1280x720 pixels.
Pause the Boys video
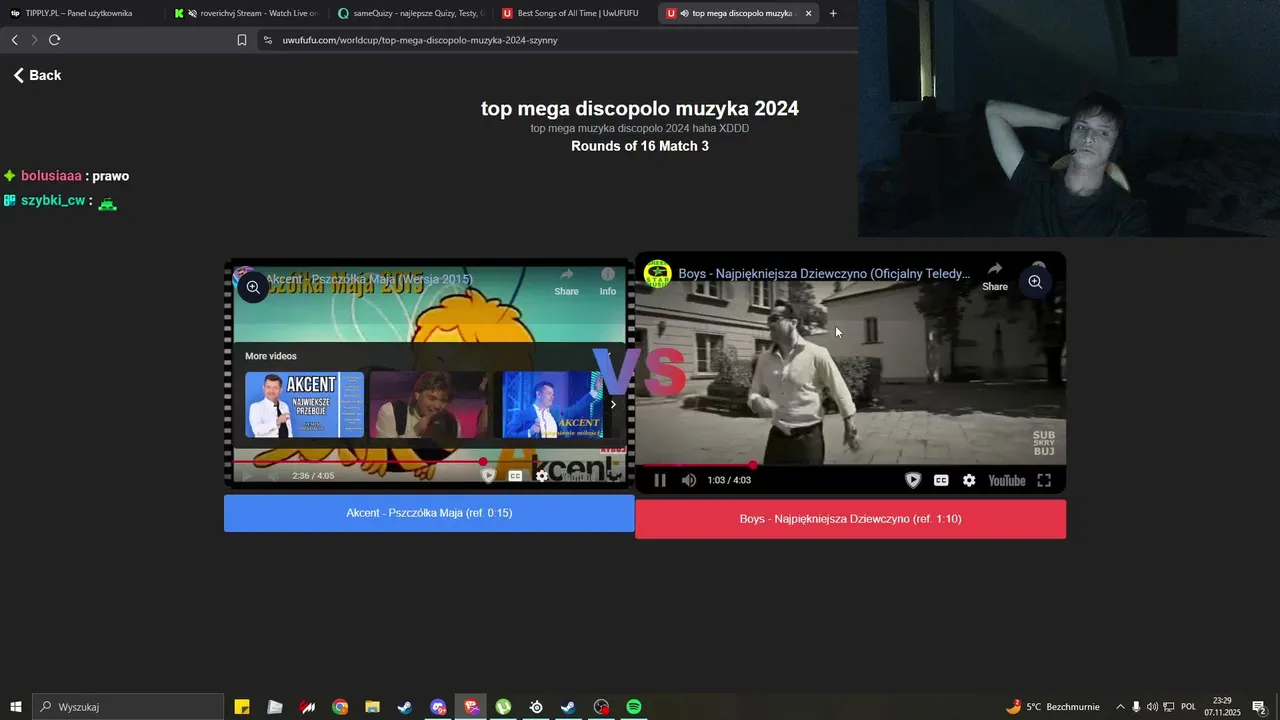[x=660, y=480]
